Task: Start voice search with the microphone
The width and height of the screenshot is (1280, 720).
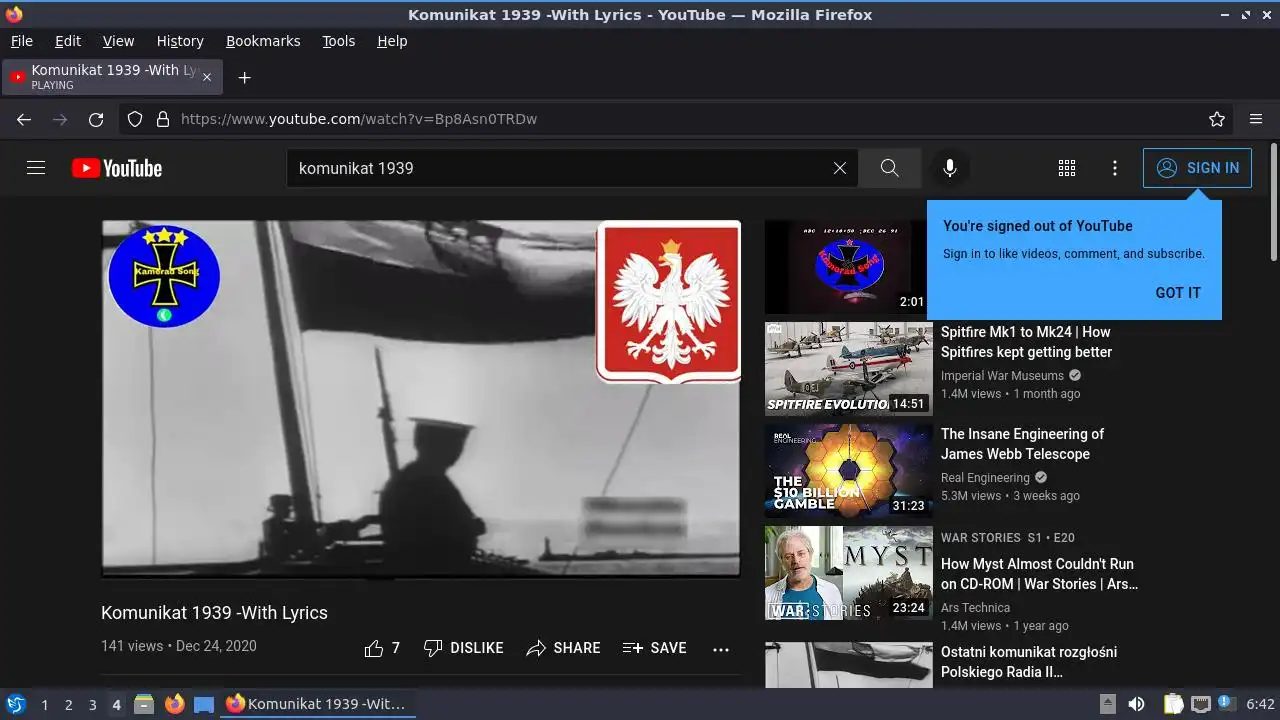Action: click(x=950, y=168)
